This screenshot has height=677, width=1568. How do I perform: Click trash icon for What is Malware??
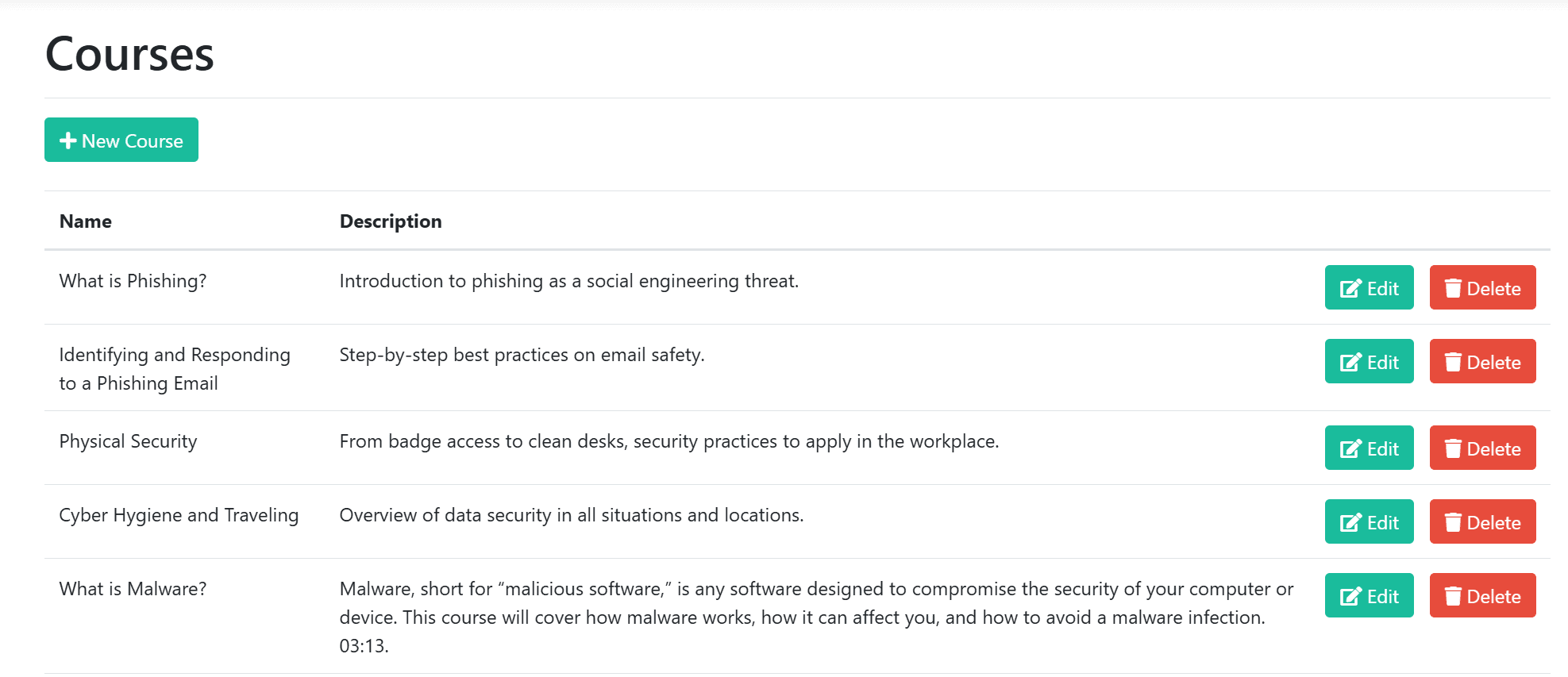point(1453,596)
